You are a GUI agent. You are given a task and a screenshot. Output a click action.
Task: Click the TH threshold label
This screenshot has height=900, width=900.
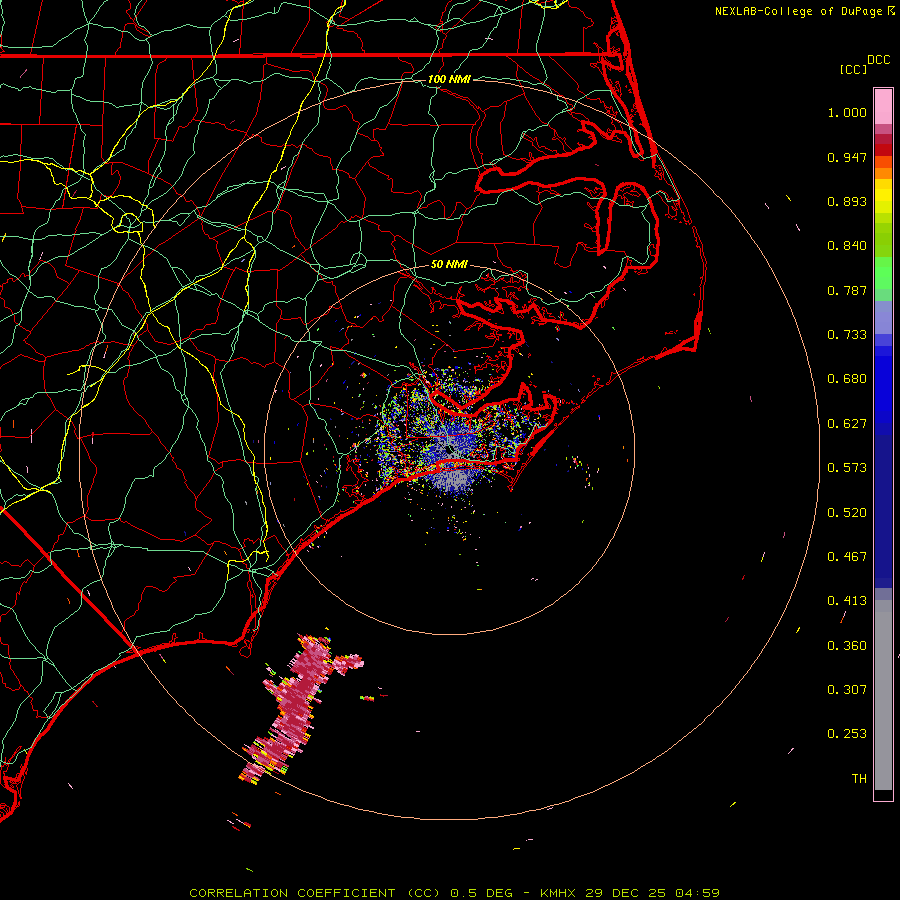(x=859, y=779)
